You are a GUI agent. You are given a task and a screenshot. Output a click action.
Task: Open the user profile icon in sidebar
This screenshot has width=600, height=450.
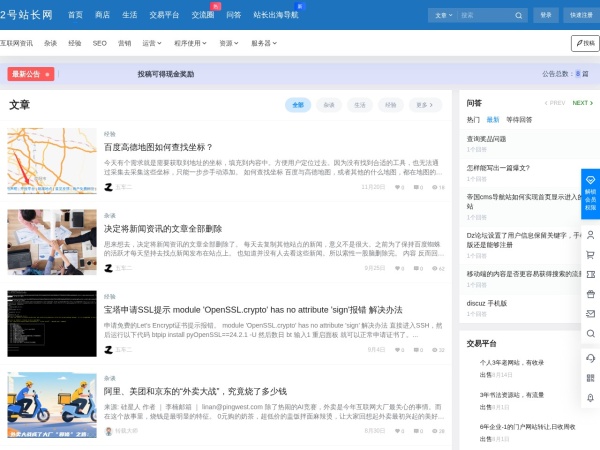(x=590, y=235)
